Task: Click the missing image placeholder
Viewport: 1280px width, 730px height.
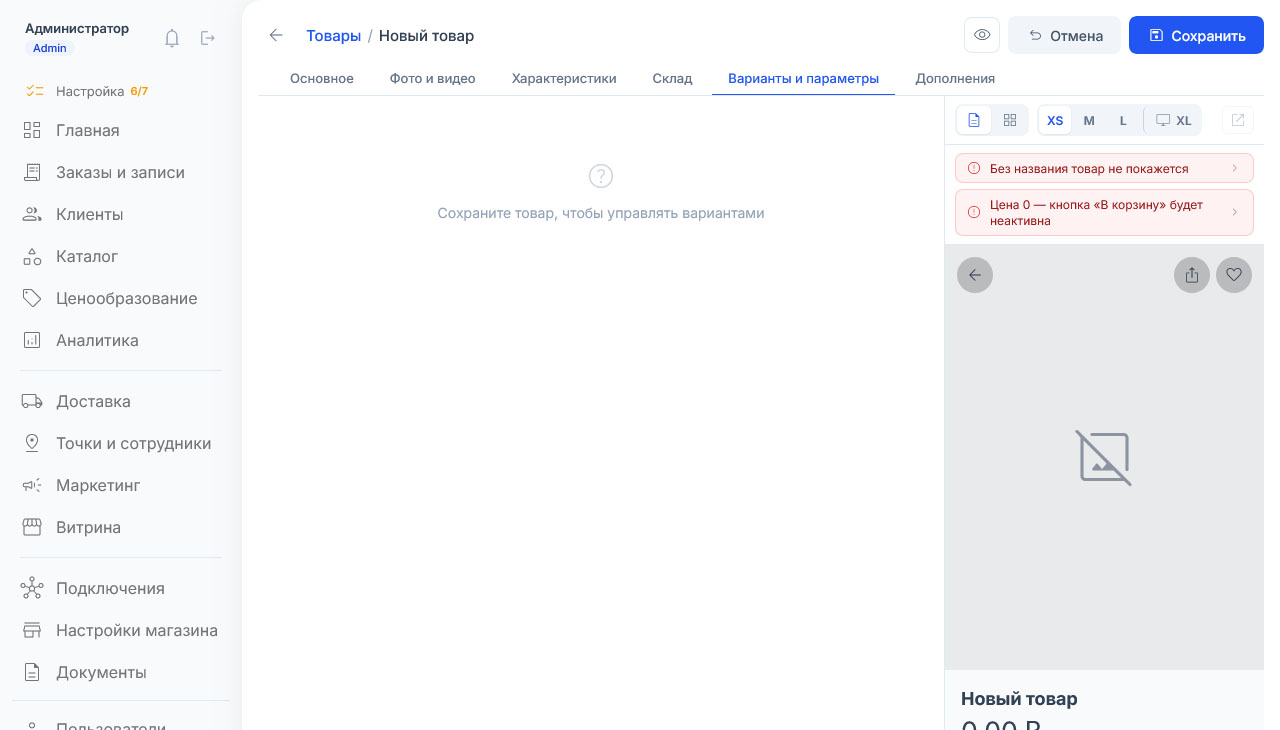Action: (1104, 458)
